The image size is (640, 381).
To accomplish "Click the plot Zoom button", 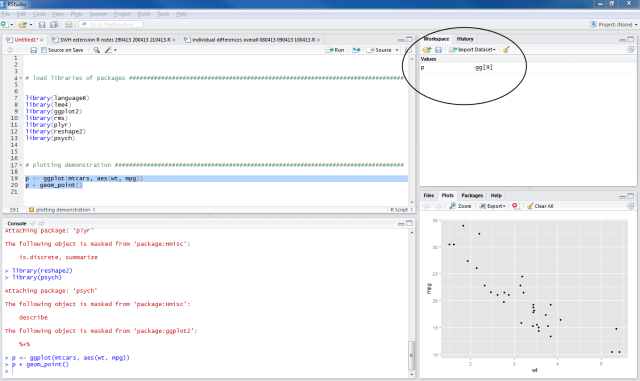I will point(460,206).
